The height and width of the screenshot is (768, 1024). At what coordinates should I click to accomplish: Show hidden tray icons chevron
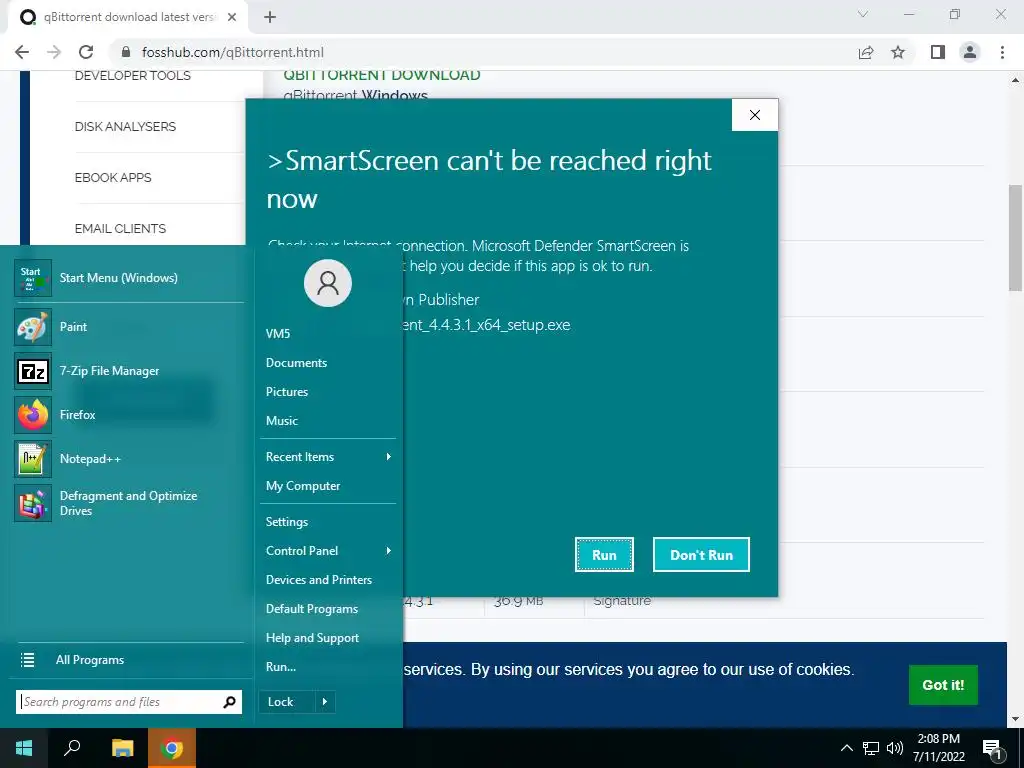(846, 748)
